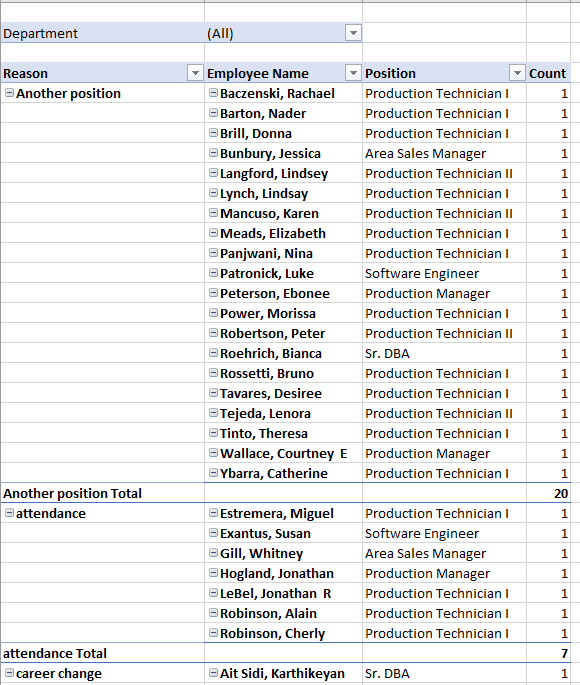
Task: Collapse Tinto, Theresa row
Action: pos(213,433)
